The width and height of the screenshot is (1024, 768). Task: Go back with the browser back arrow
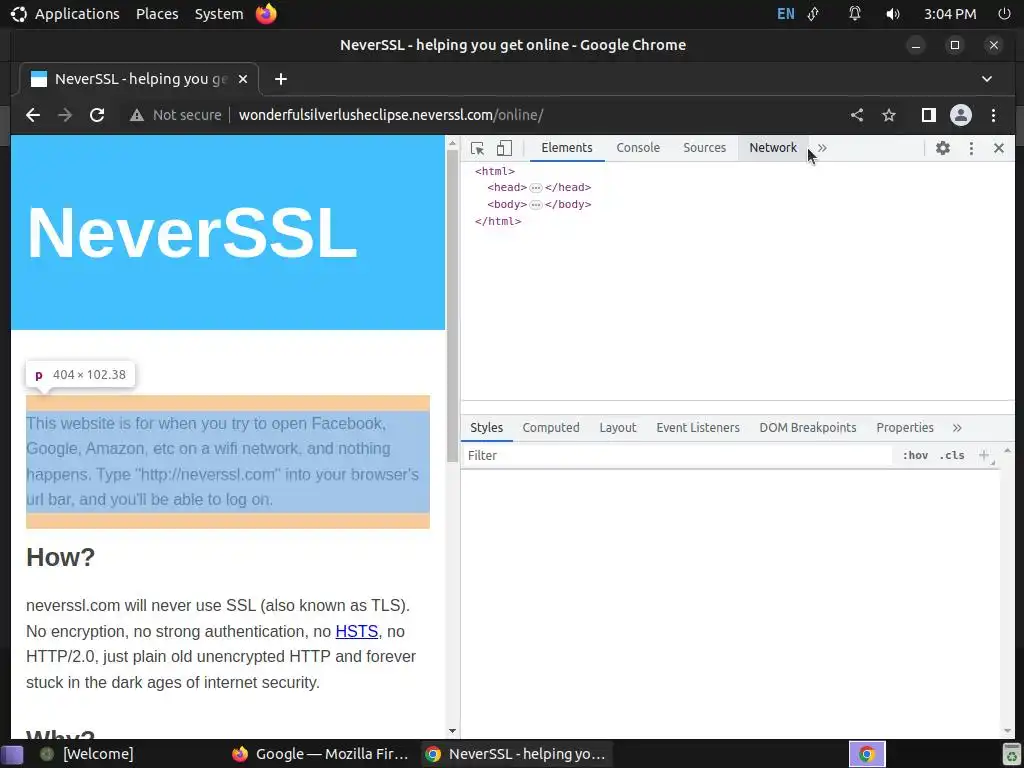point(33,116)
